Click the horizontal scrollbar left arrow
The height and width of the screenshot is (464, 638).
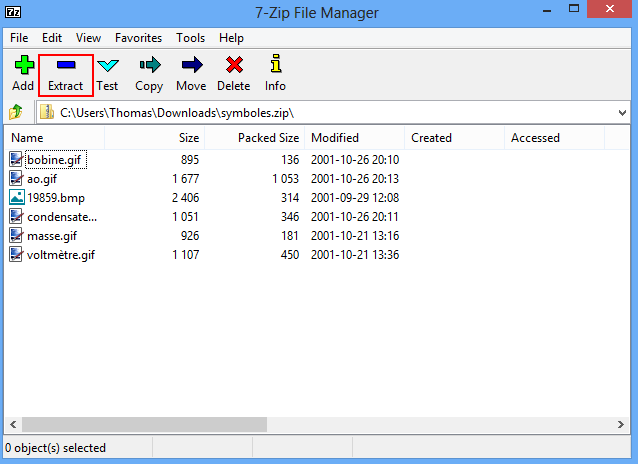[13, 425]
